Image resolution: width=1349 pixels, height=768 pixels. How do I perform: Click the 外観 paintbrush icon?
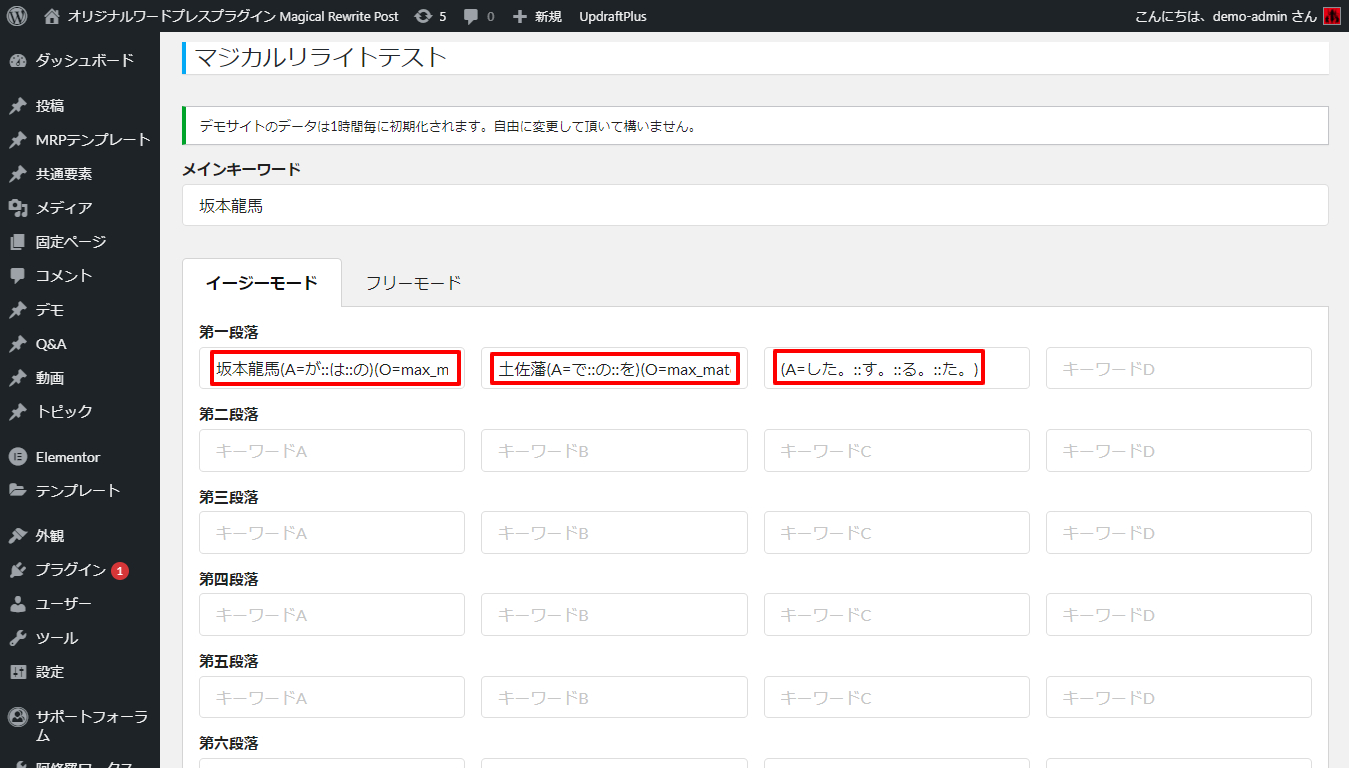pyautogui.click(x=17, y=536)
